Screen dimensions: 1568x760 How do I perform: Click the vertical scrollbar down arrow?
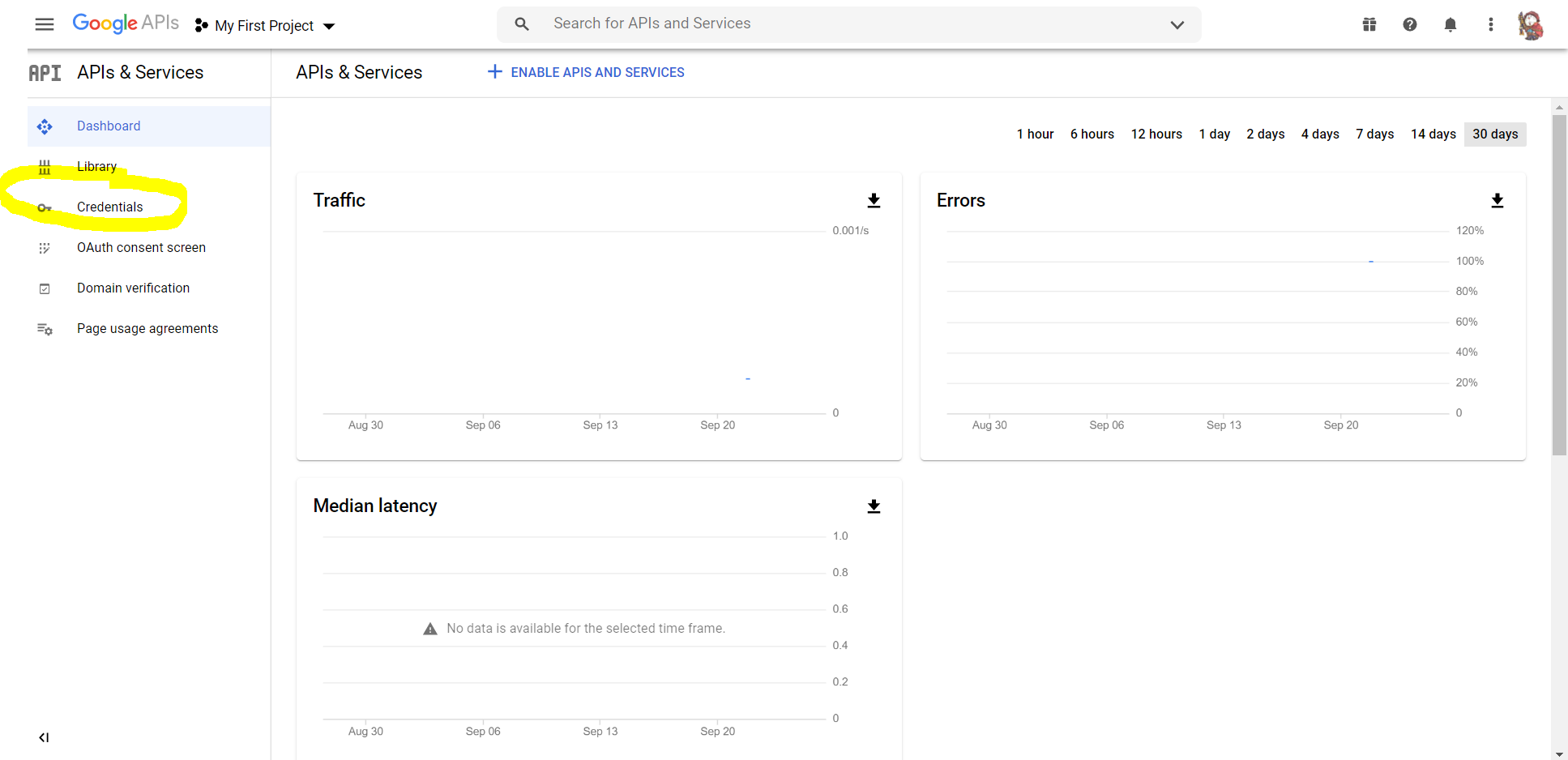(1559, 754)
